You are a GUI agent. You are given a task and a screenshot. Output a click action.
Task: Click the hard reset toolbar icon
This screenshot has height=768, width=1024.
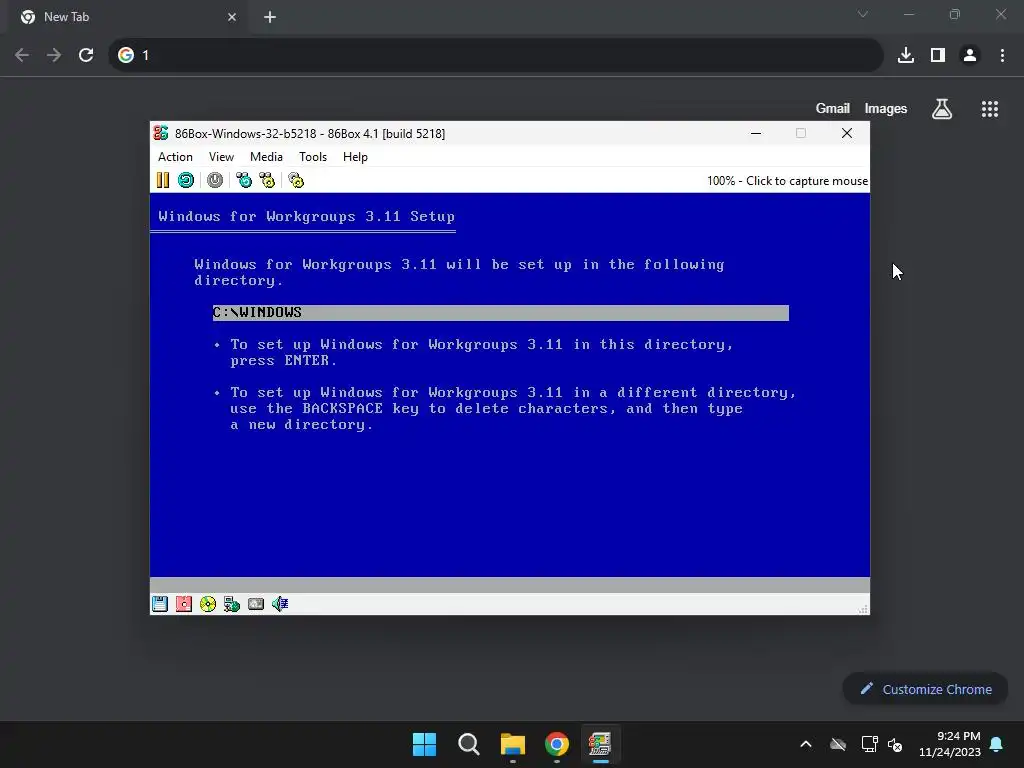[x=186, y=180]
